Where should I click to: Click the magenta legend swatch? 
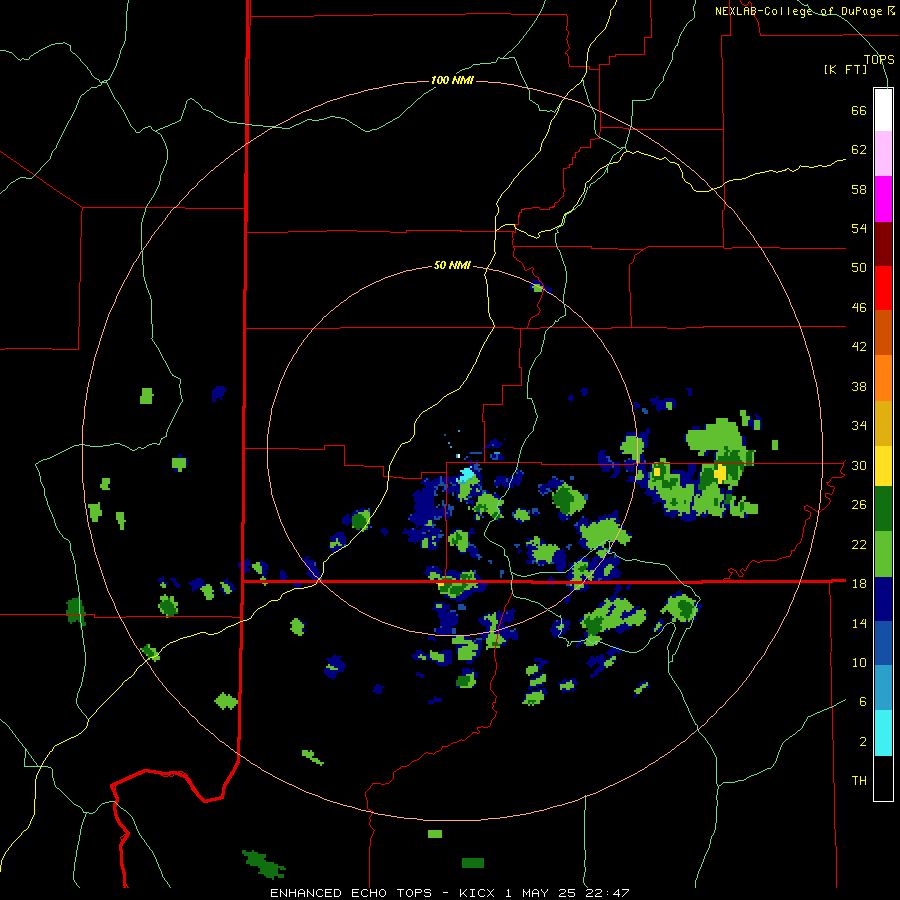point(883,199)
